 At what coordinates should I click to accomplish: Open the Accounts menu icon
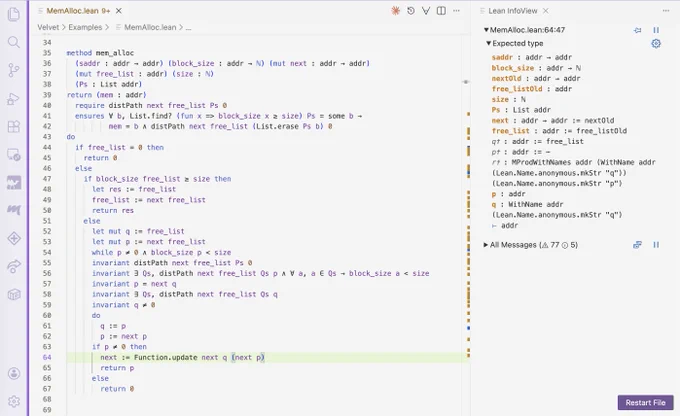pyautogui.click(x=14, y=373)
